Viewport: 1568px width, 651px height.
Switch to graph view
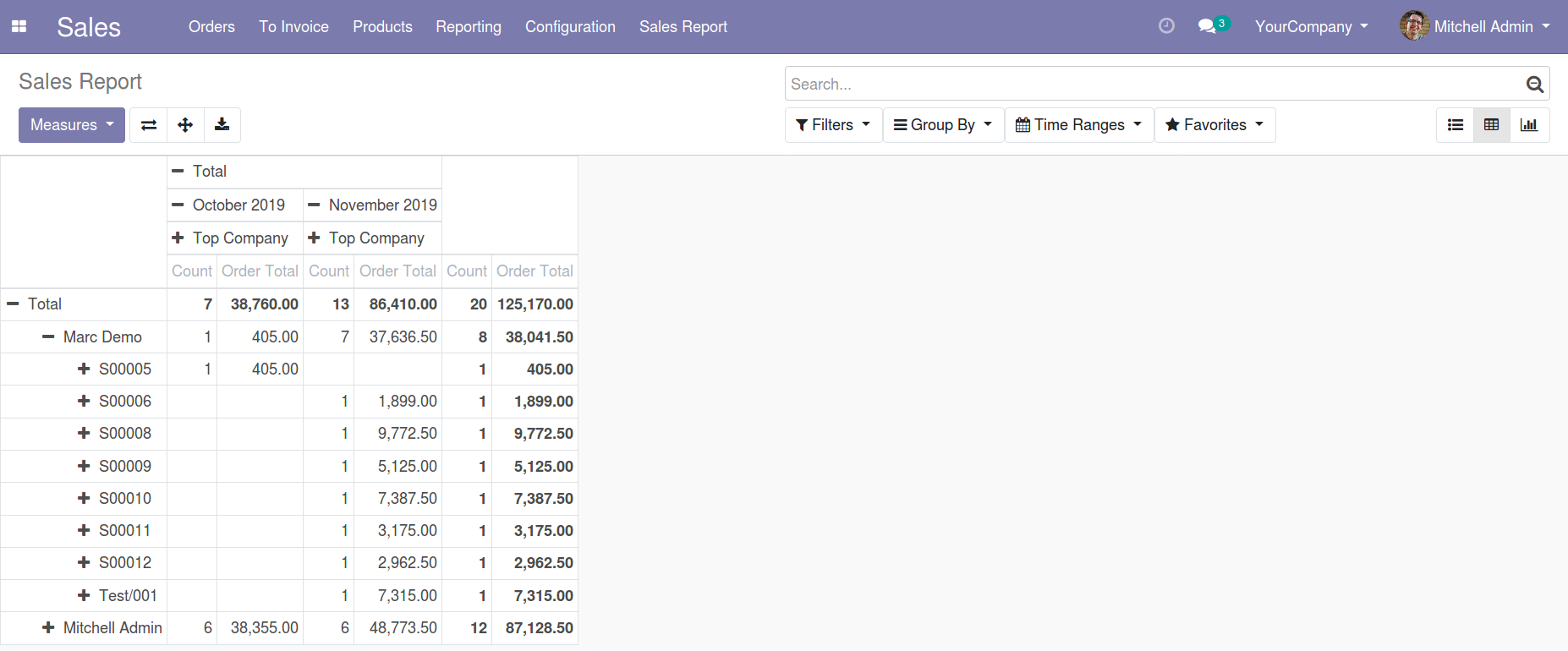[1529, 125]
